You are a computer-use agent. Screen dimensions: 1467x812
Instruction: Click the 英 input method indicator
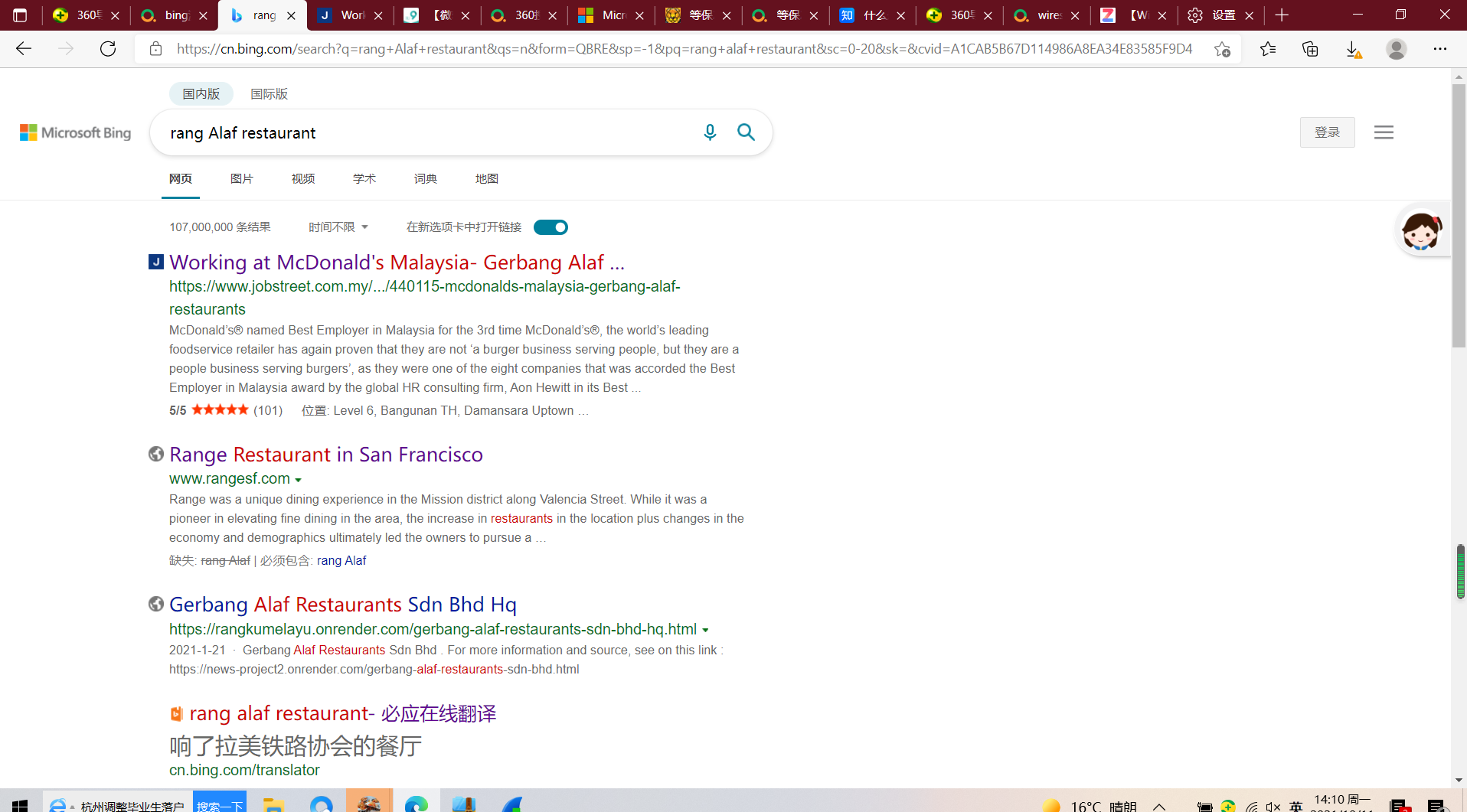1295,806
